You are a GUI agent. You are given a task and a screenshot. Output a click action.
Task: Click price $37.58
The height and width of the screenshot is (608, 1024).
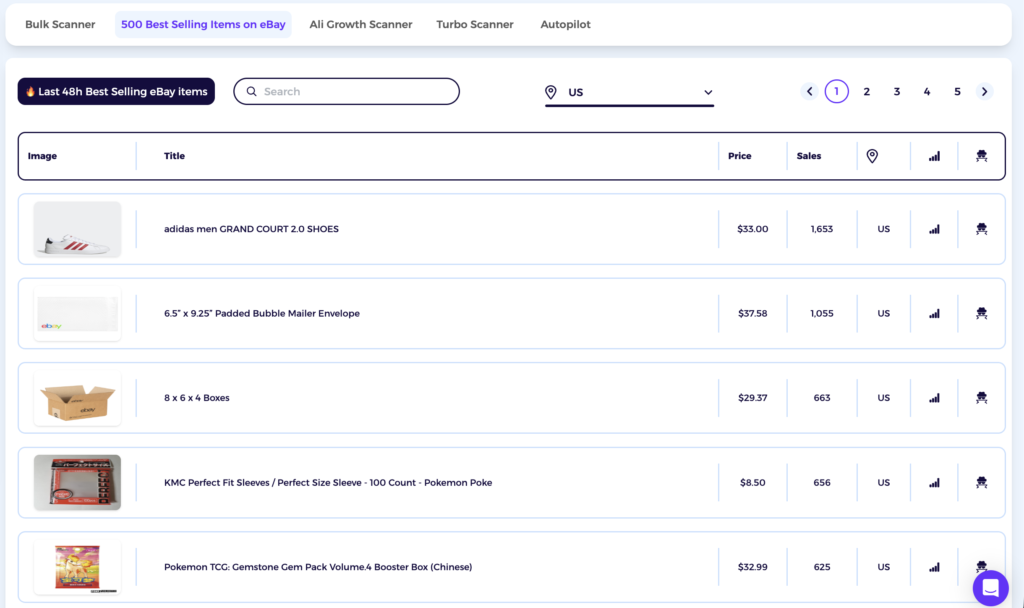click(753, 313)
